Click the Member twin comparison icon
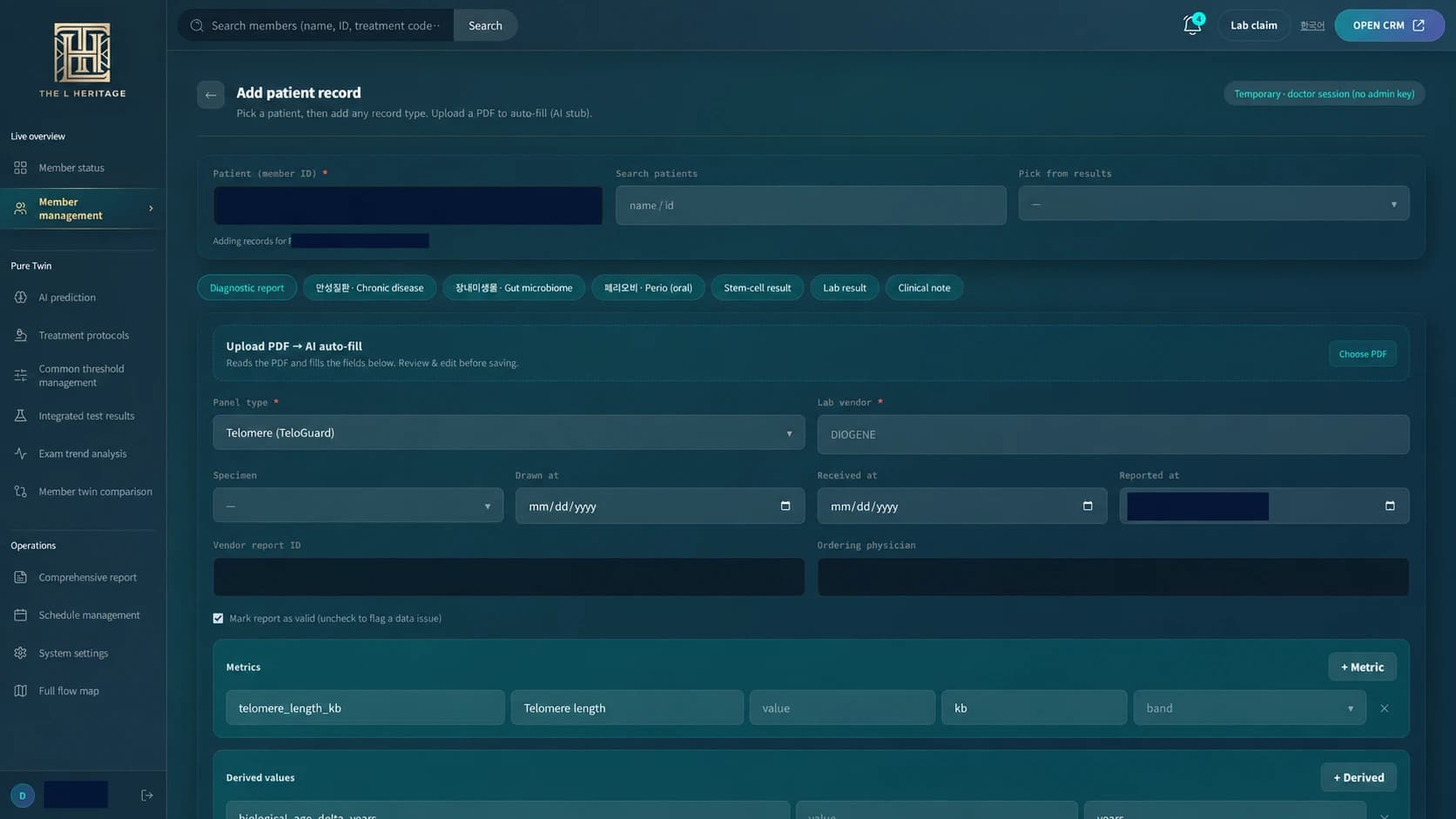1456x819 pixels. pos(21,492)
